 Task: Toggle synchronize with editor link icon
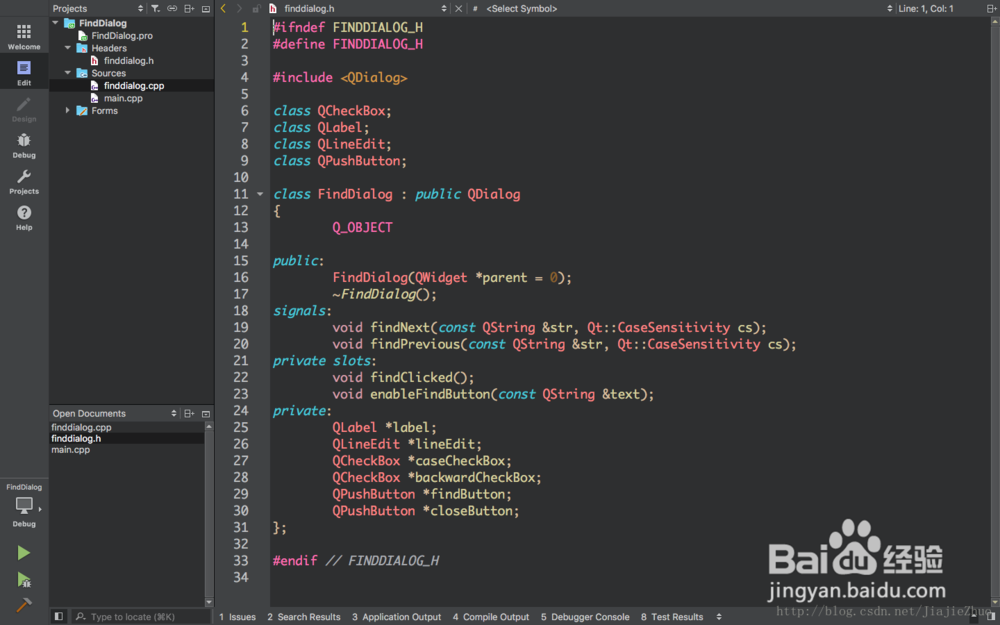click(x=172, y=8)
